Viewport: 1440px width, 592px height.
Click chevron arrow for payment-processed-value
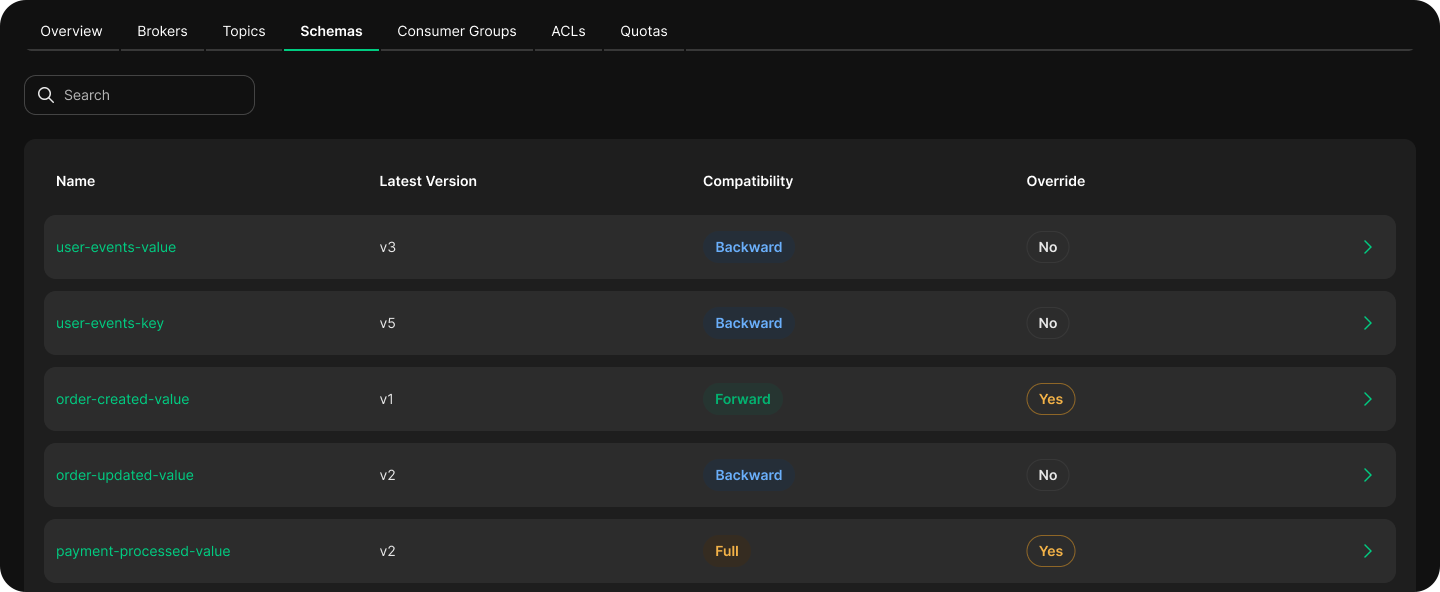[1368, 551]
